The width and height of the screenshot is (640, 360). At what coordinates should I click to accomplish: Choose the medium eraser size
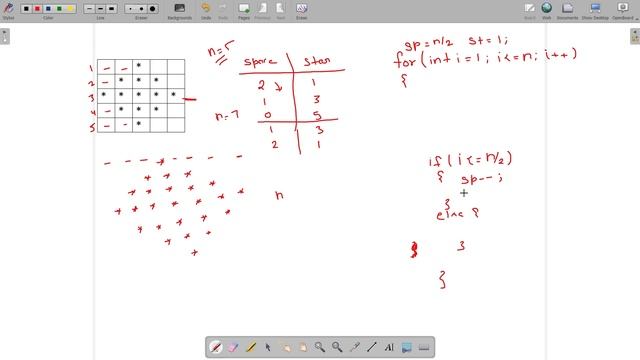coord(141,9)
